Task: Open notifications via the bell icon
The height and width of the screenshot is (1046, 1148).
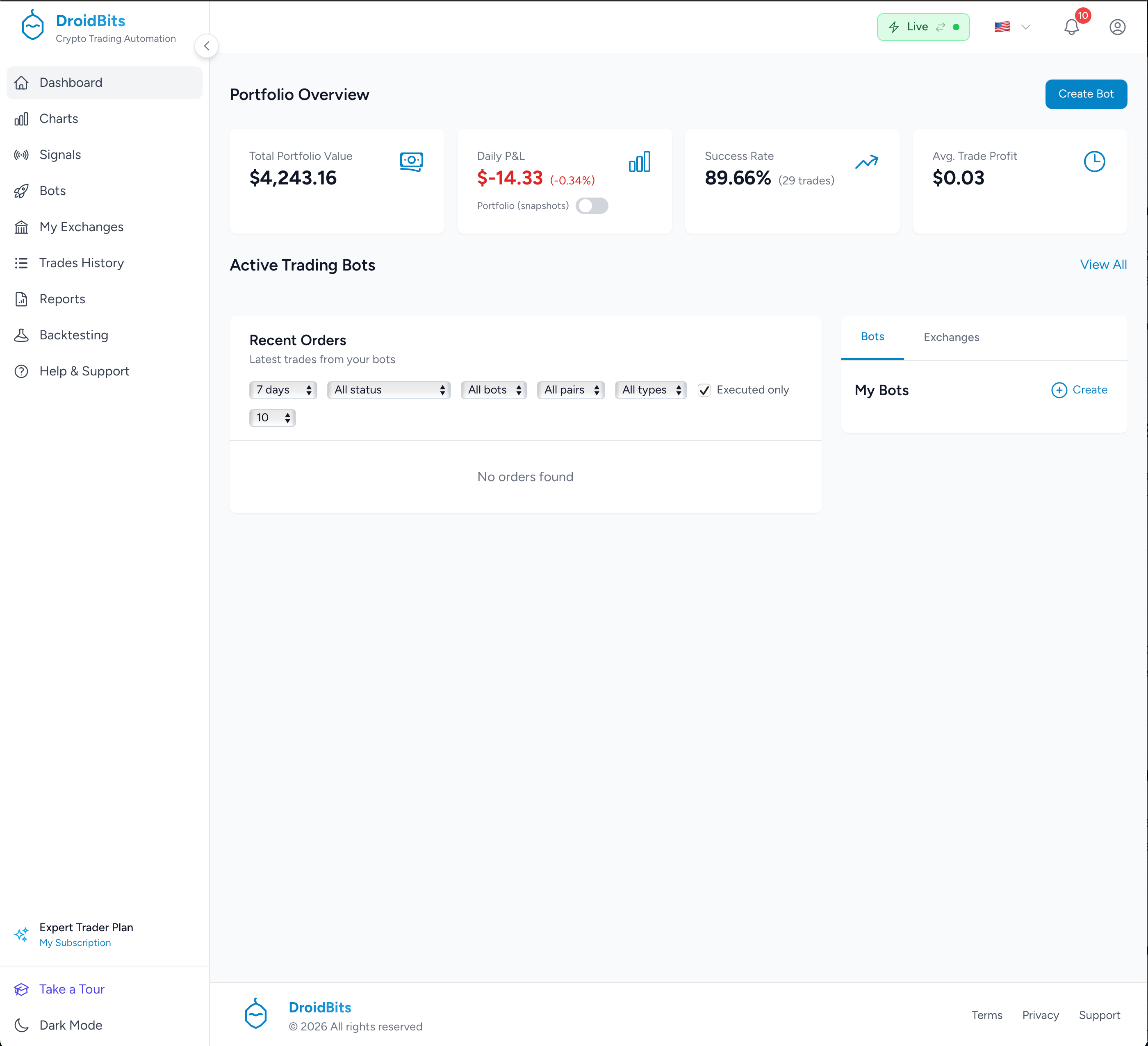Action: coord(1072,27)
